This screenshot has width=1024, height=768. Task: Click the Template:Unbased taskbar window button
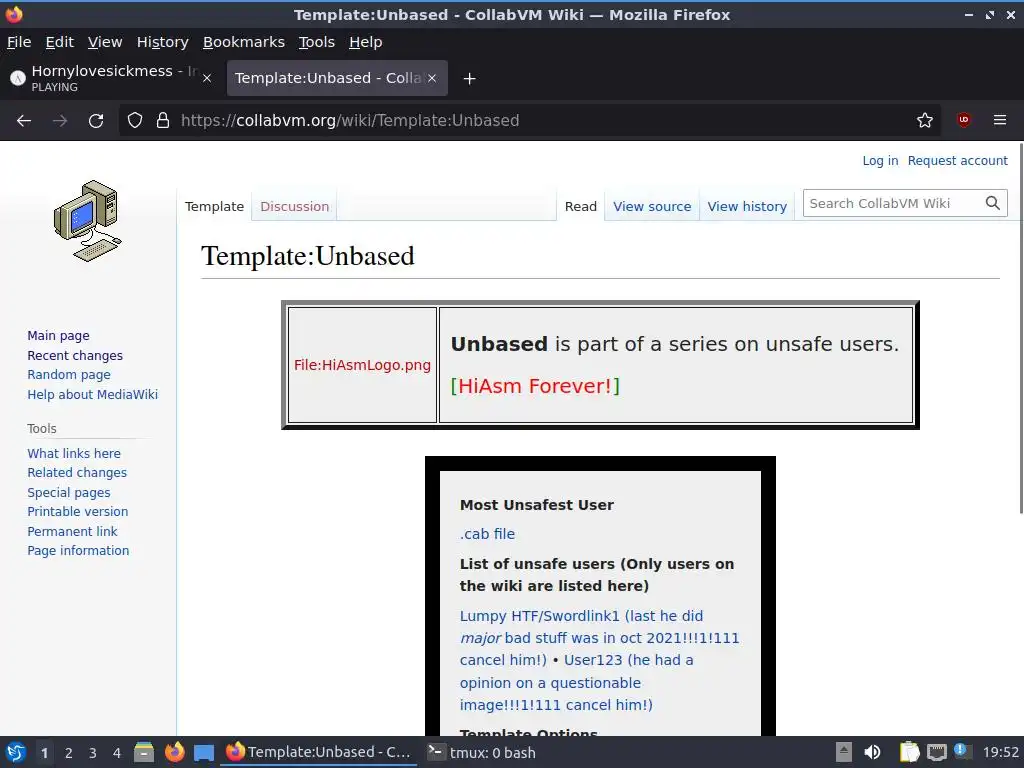click(x=319, y=752)
